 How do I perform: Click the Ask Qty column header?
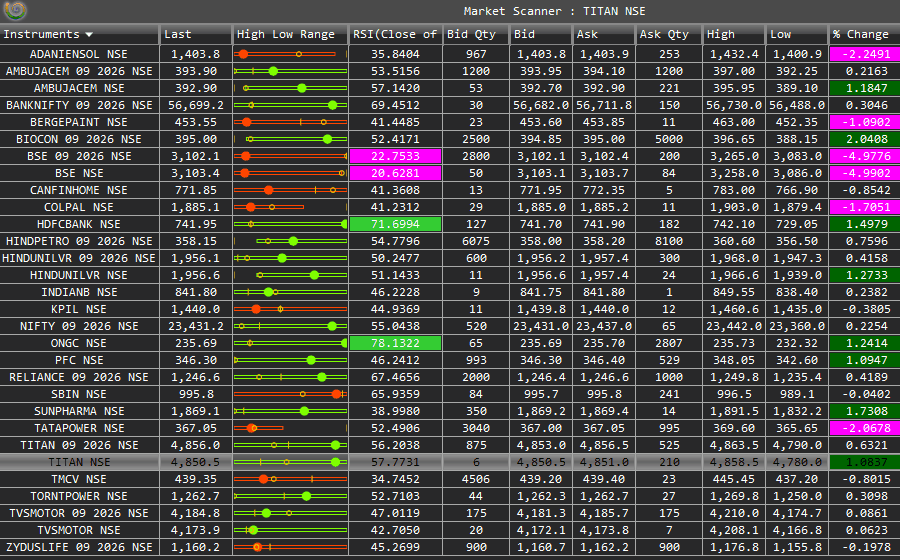pyautogui.click(x=669, y=34)
